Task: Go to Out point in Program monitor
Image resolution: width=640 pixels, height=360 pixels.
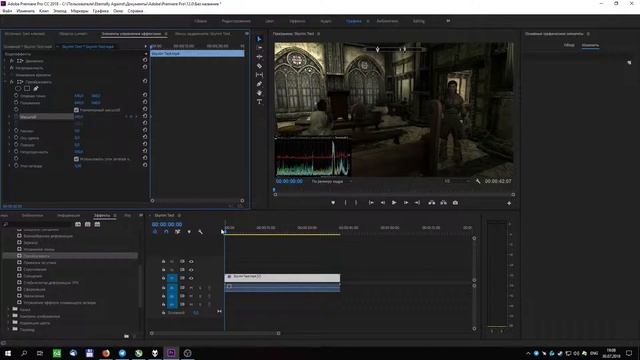Action: 417,202
